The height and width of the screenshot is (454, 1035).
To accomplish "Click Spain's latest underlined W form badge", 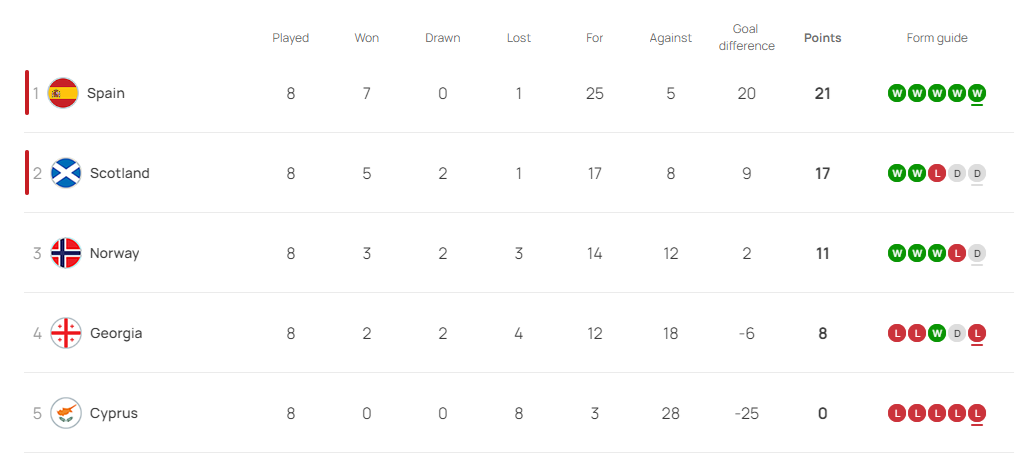I will 978,93.
